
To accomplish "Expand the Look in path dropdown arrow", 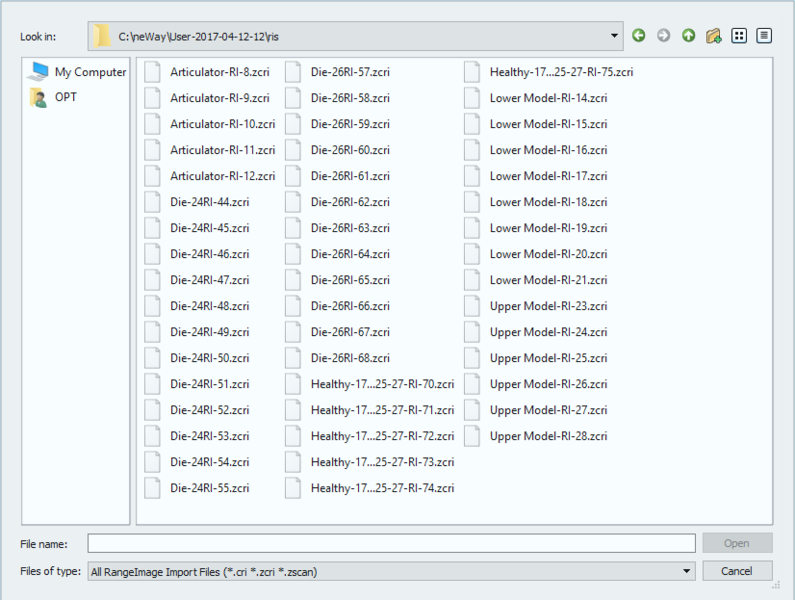I will point(614,36).
